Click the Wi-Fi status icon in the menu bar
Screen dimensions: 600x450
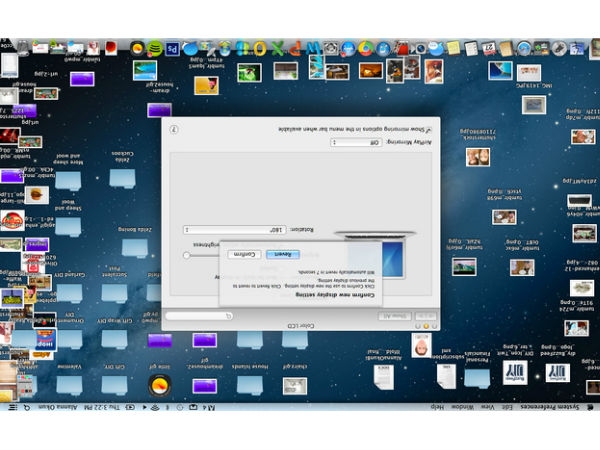(155, 408)
